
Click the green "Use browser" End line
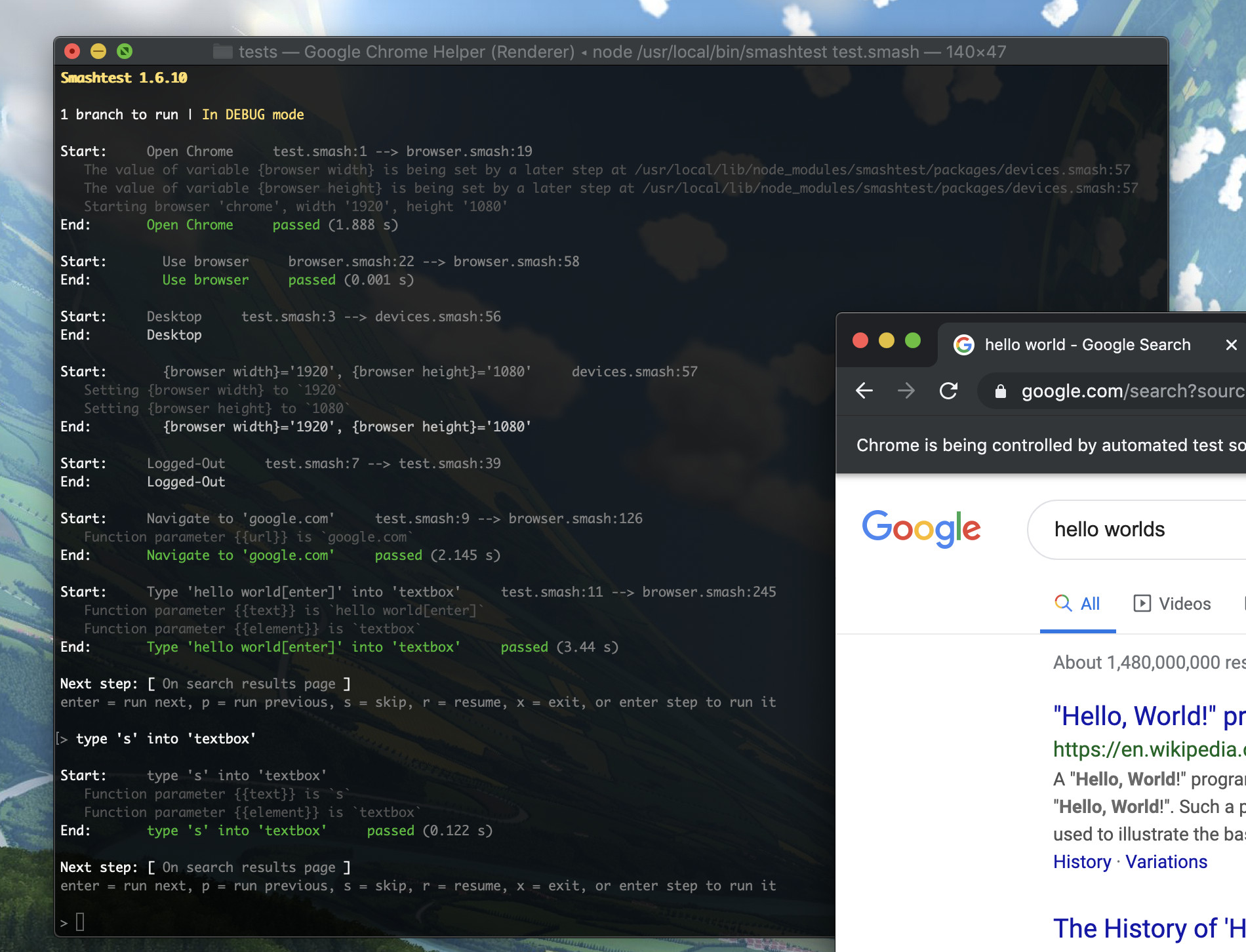point(205,280)
